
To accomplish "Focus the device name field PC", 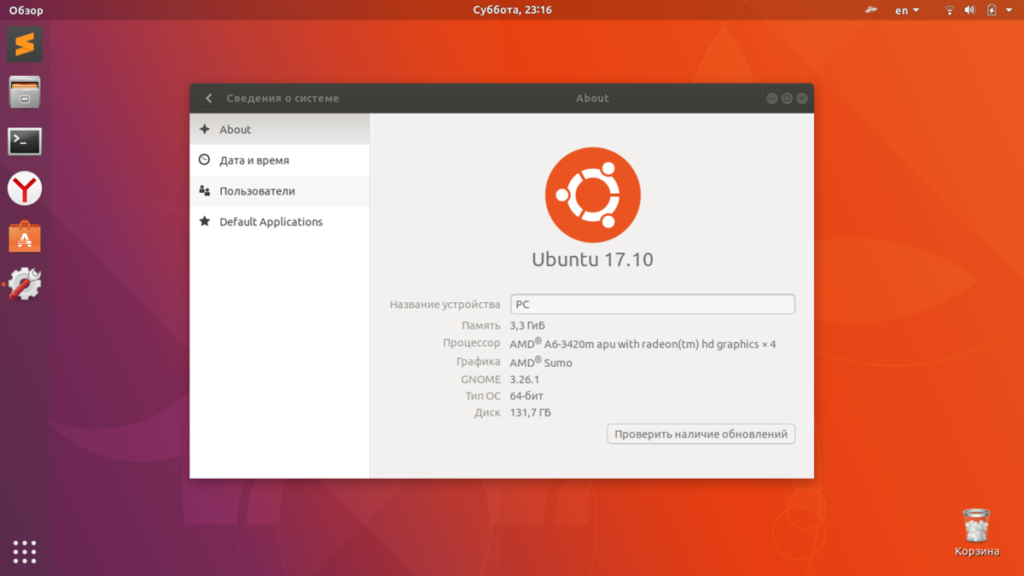I will coord(652,304).
